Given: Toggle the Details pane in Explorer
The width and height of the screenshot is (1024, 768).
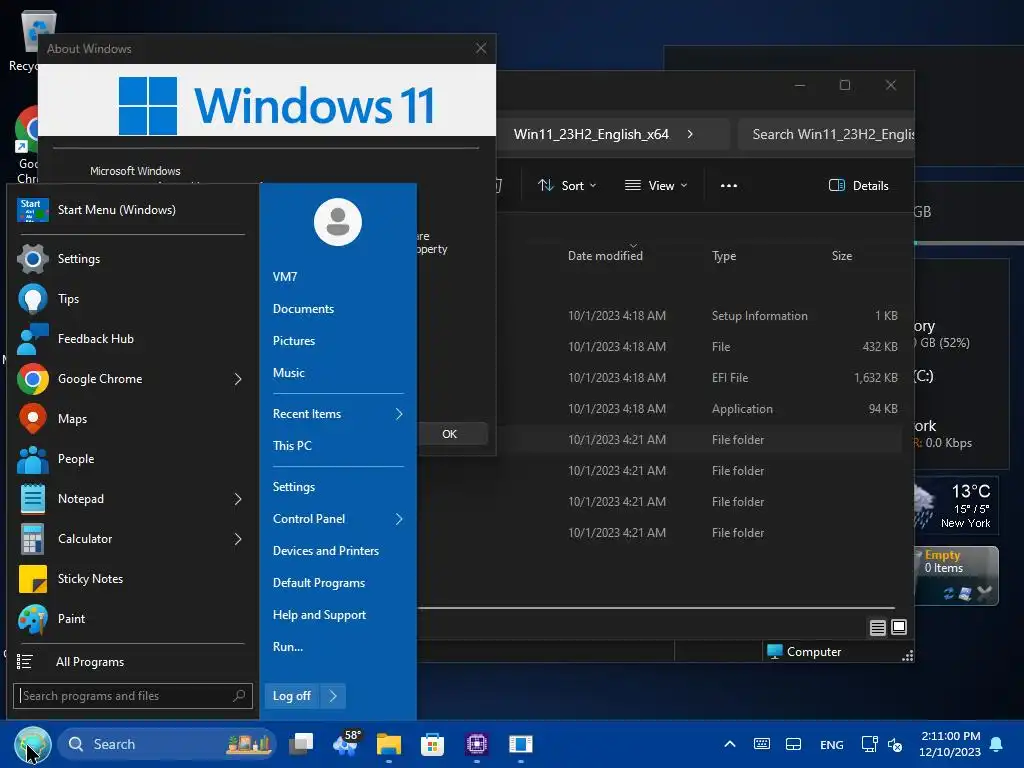Looking at the screenshot, I should tap(859, 185).
